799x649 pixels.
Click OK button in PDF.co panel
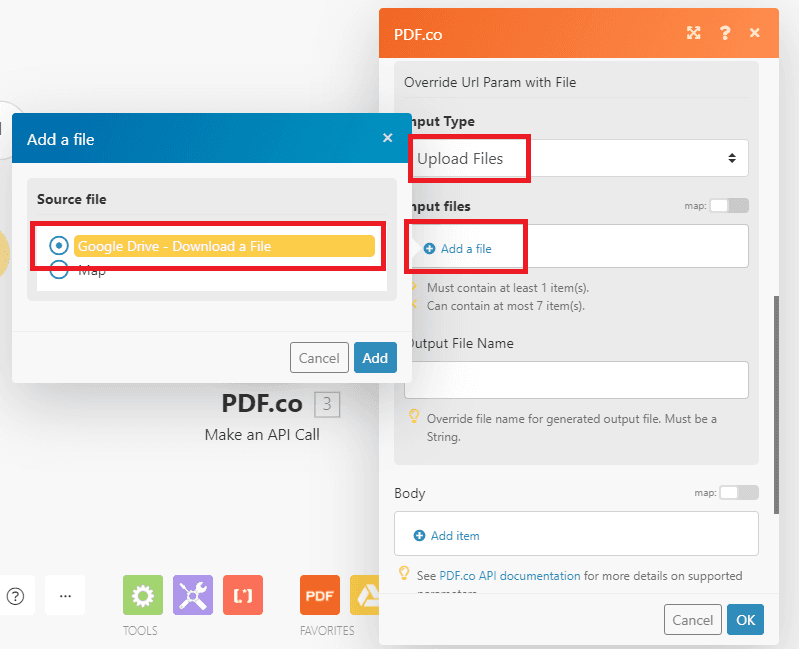(x=745, y=620)
